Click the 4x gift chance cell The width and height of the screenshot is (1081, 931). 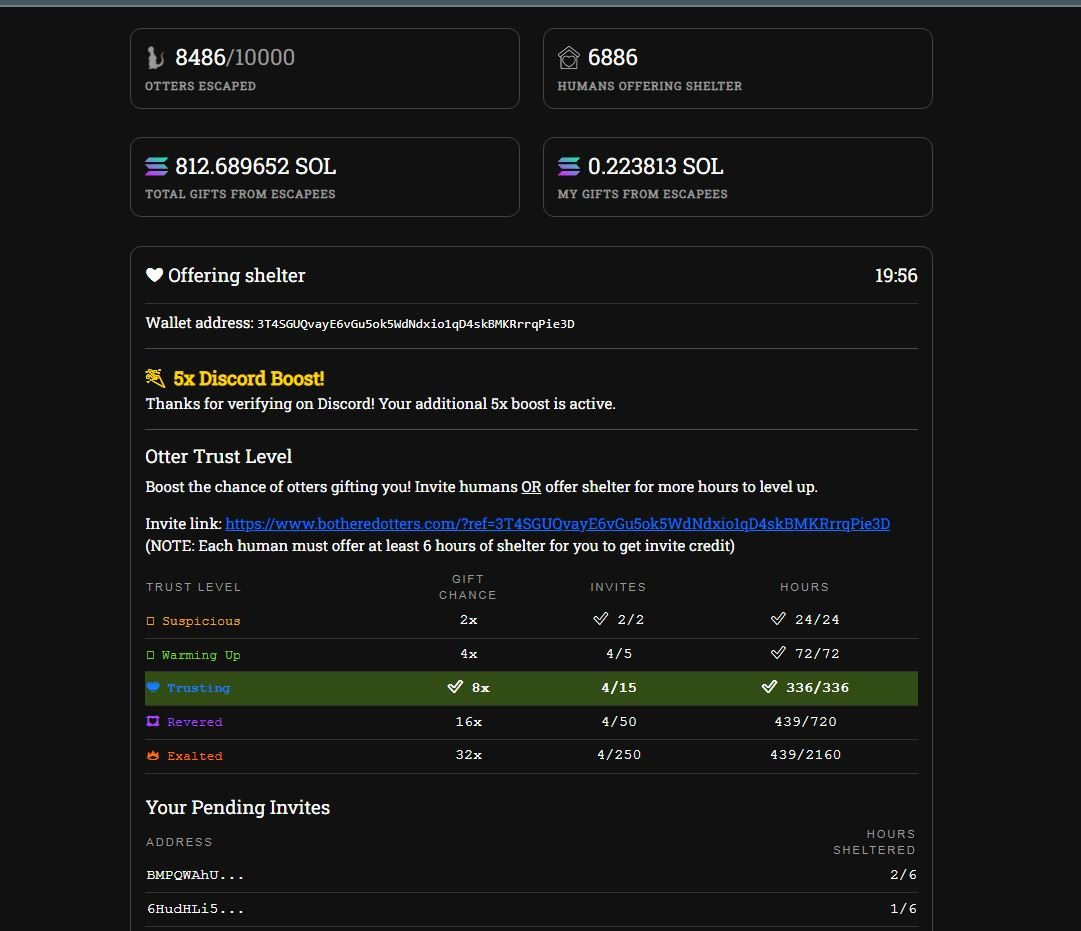click(469, 654)
